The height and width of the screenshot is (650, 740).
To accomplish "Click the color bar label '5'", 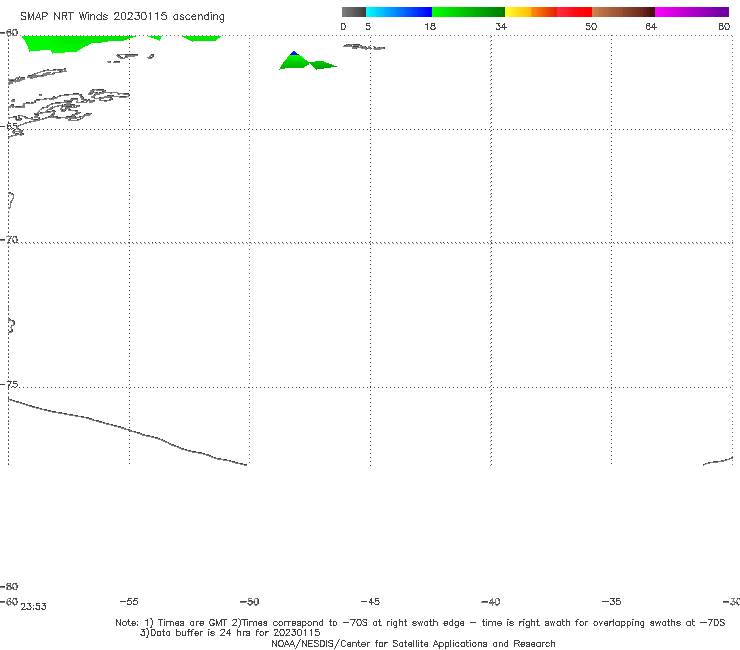I will [368, 26].
